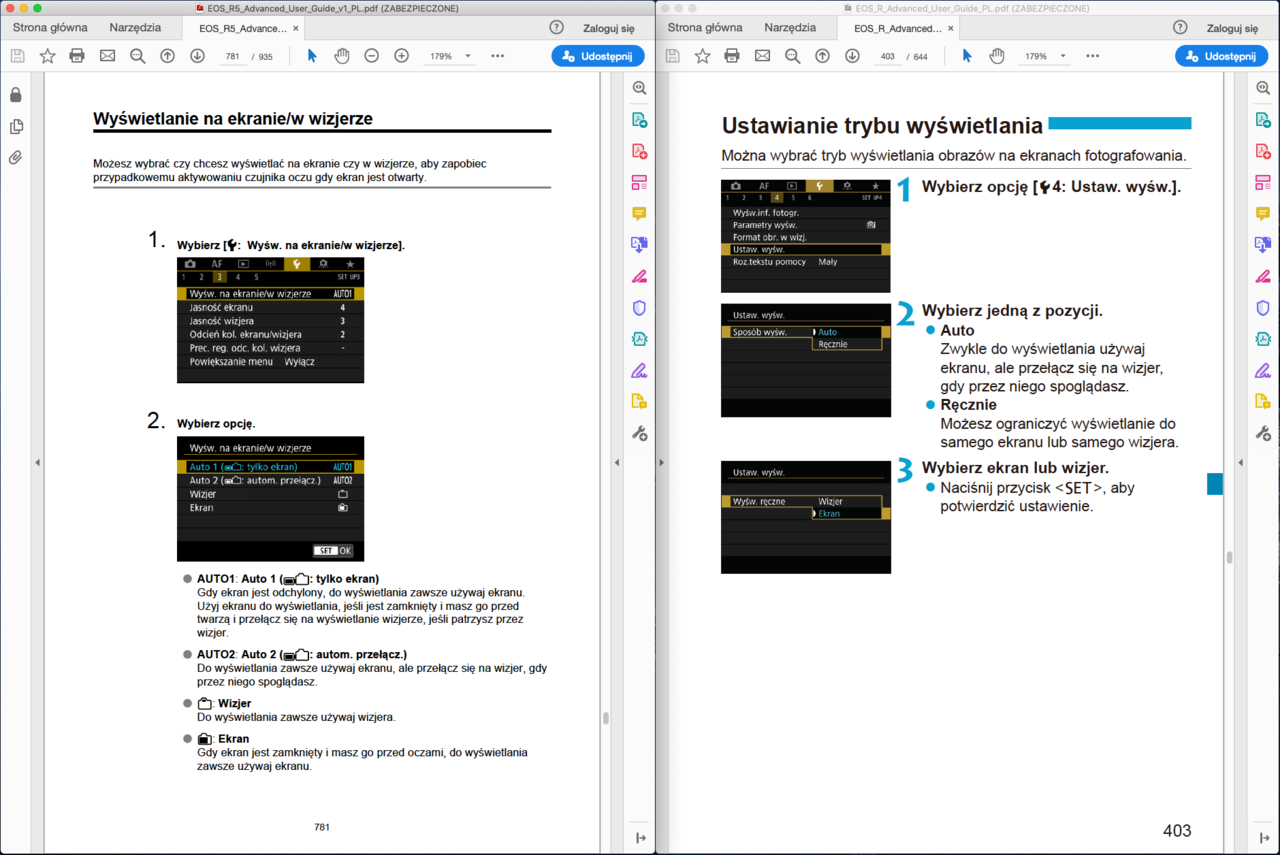The image size is (1280, 855).
Task: Open Comment tool in EOS_R right pane
Action: (x=1263, y=214)
